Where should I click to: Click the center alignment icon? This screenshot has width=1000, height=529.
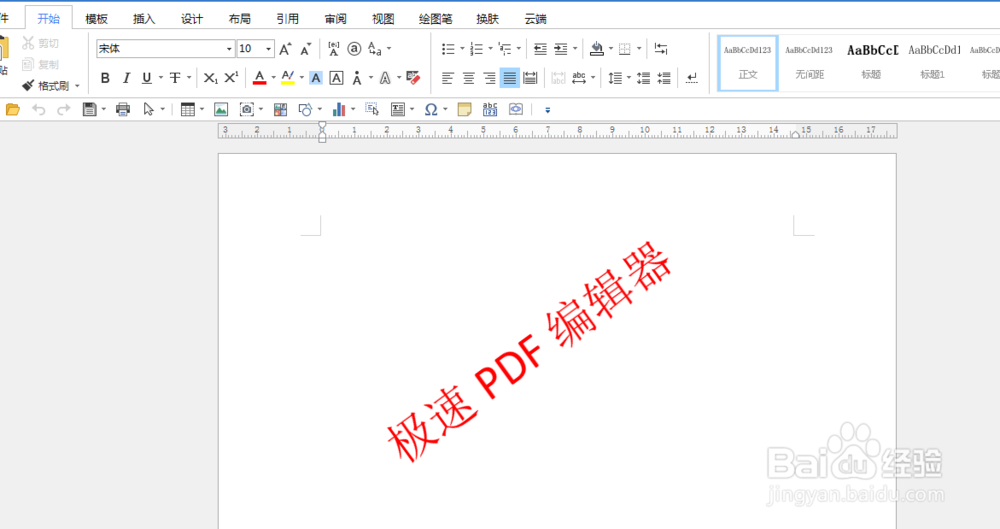[x=469, y=78]
